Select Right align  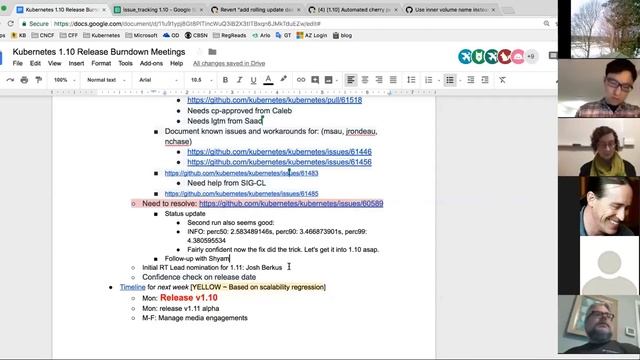click(379, 80)
